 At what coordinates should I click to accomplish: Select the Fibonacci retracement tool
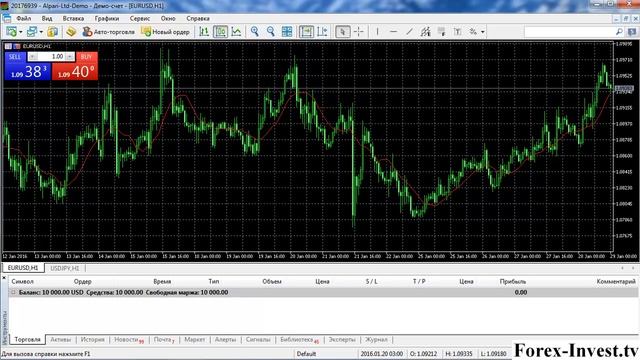point(441,31)
